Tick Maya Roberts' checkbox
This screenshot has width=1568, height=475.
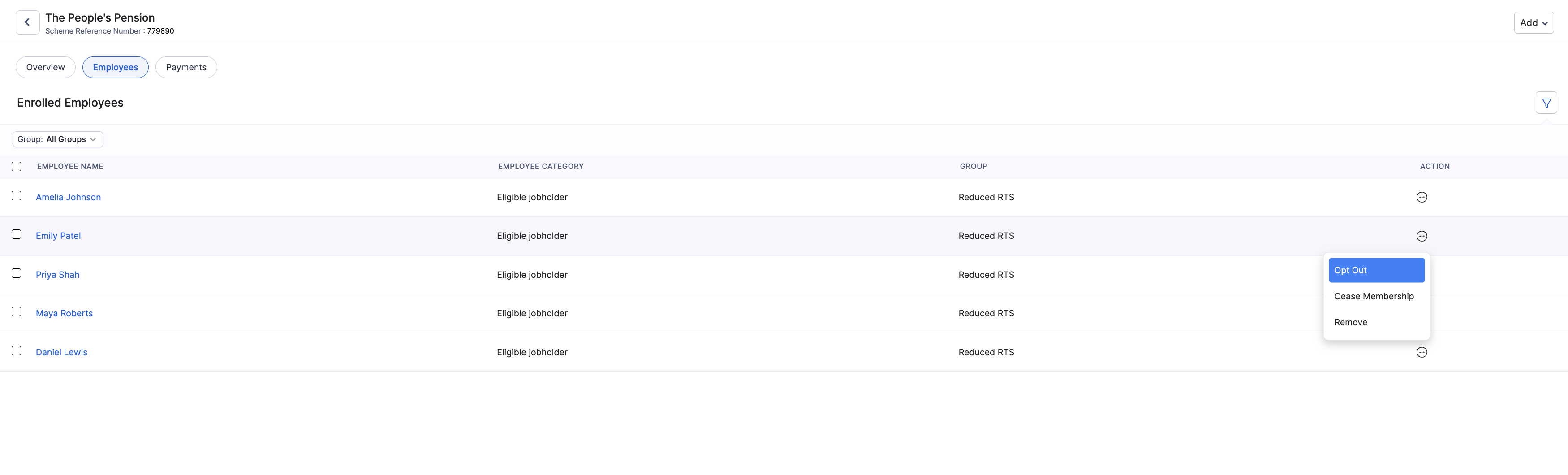[x=17, y=312]
